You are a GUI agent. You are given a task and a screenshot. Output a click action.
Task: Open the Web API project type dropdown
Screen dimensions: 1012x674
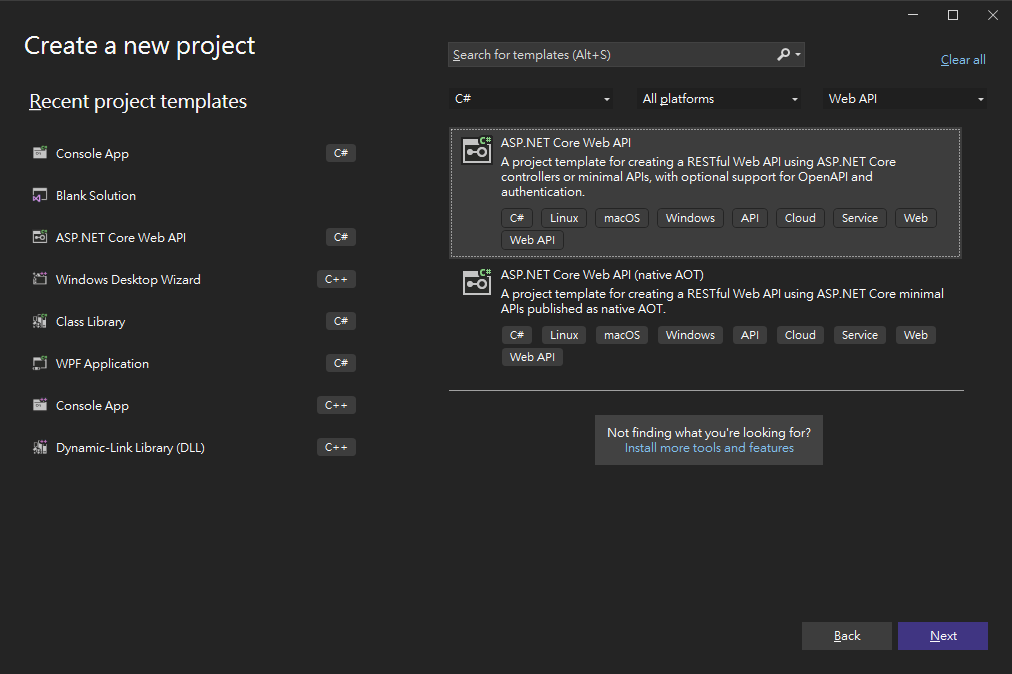[906, 99]
